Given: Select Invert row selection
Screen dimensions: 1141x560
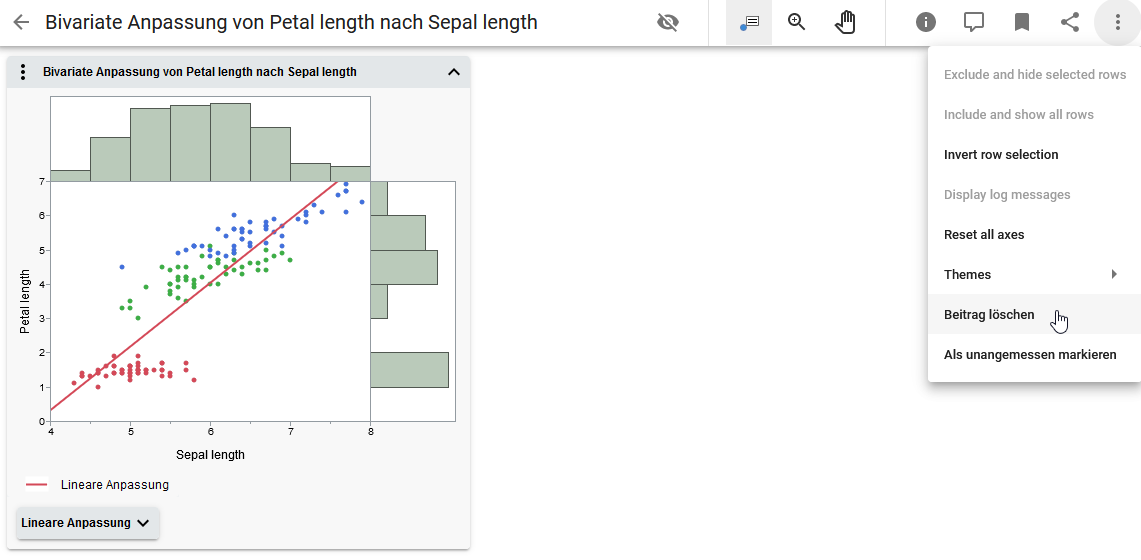Looking at the screenshot, I should coord(1001,155).
